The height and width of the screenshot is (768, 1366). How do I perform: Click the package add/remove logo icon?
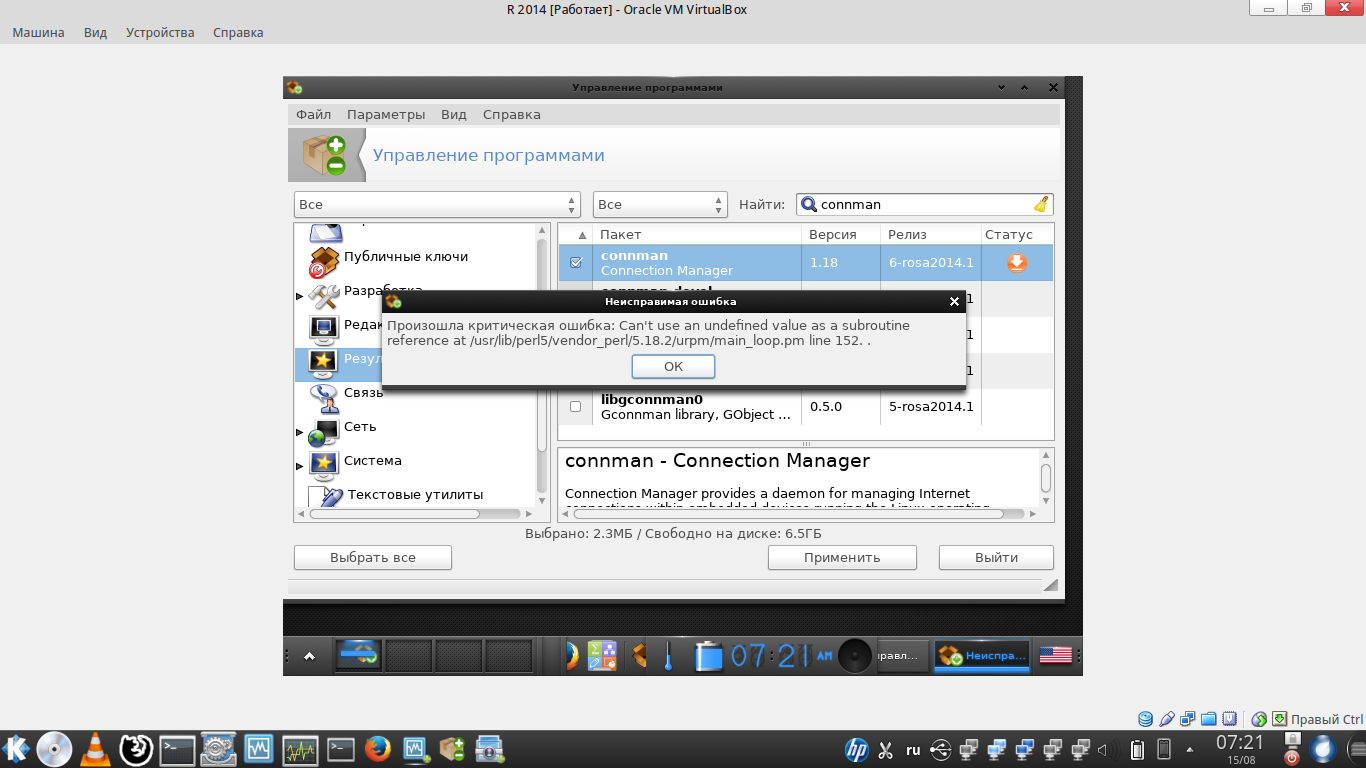[x=326, y=156]
